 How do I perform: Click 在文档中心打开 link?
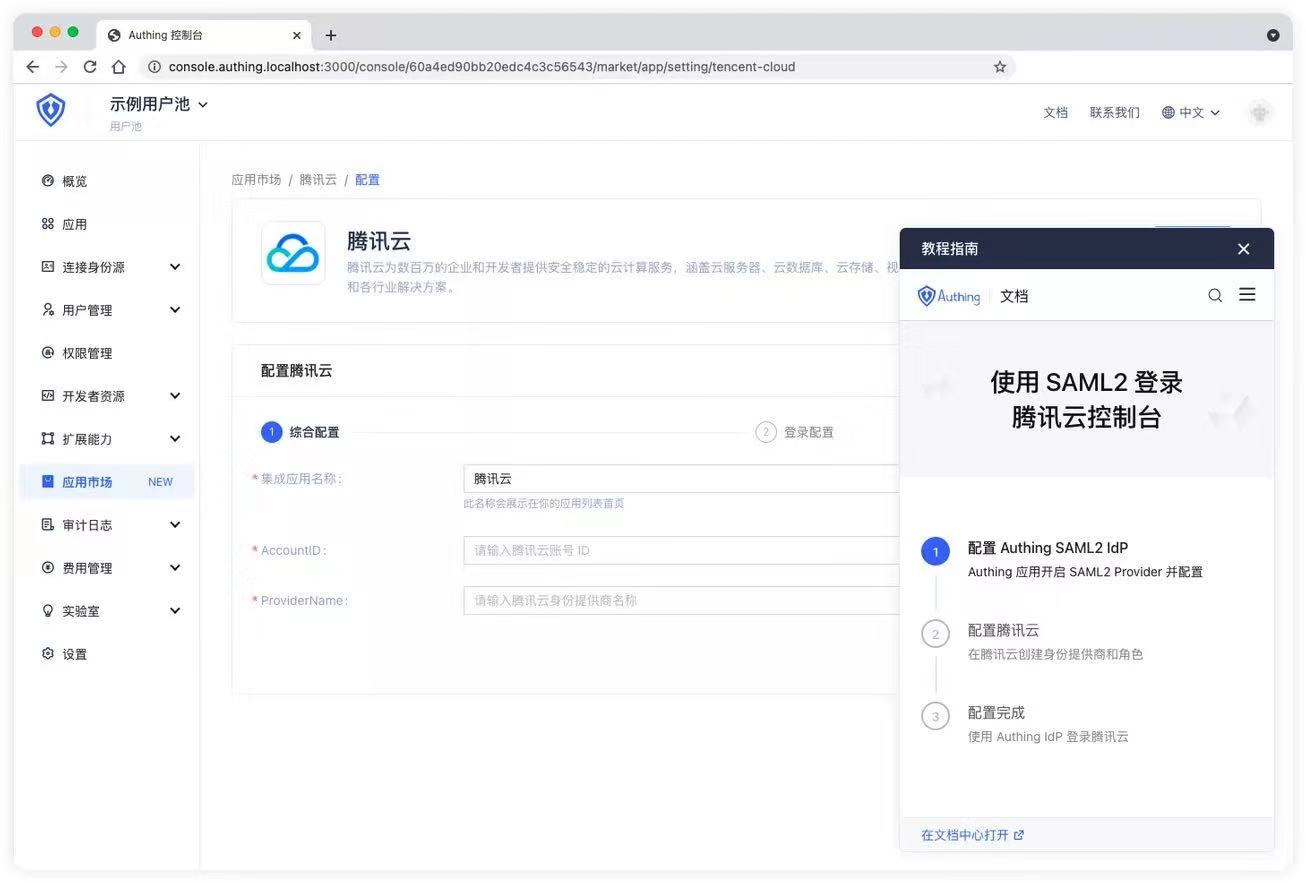[973, 835]
